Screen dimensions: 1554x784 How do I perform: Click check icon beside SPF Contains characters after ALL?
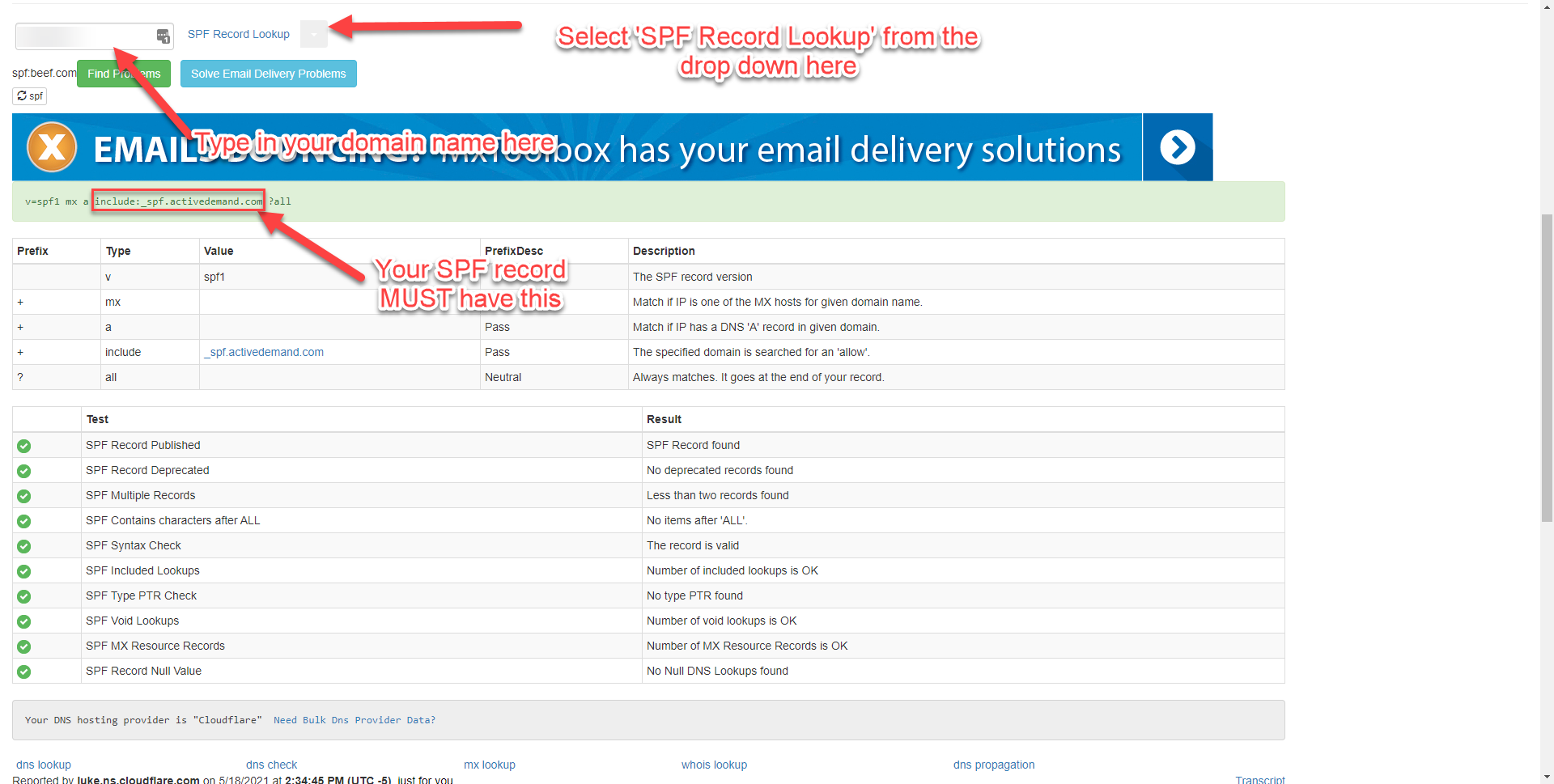coord(24,521)
